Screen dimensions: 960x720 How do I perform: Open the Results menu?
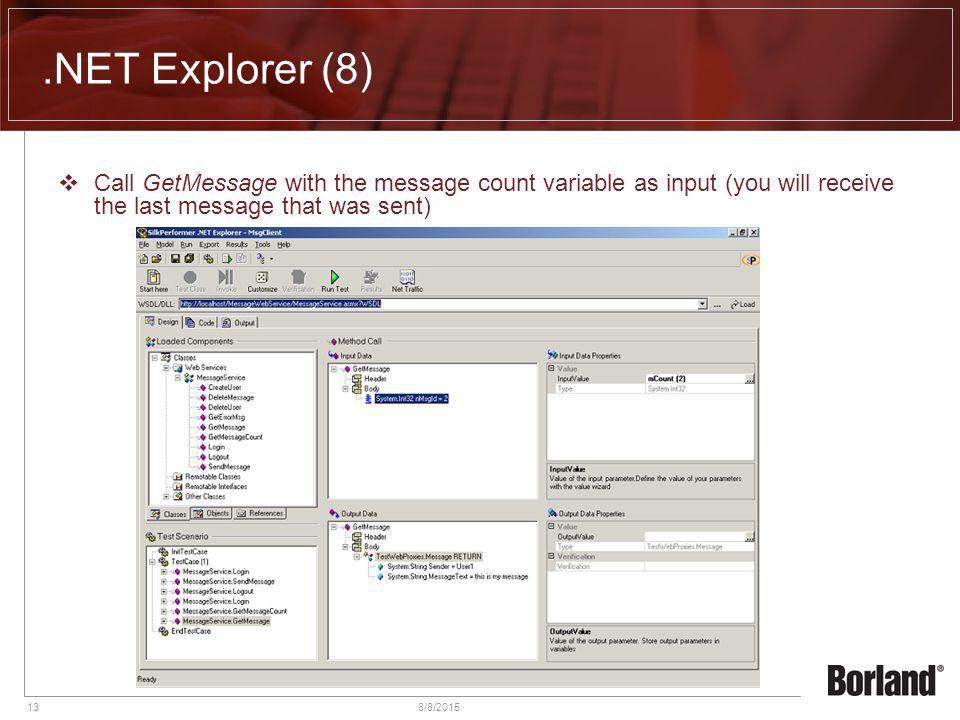[236, 244]
